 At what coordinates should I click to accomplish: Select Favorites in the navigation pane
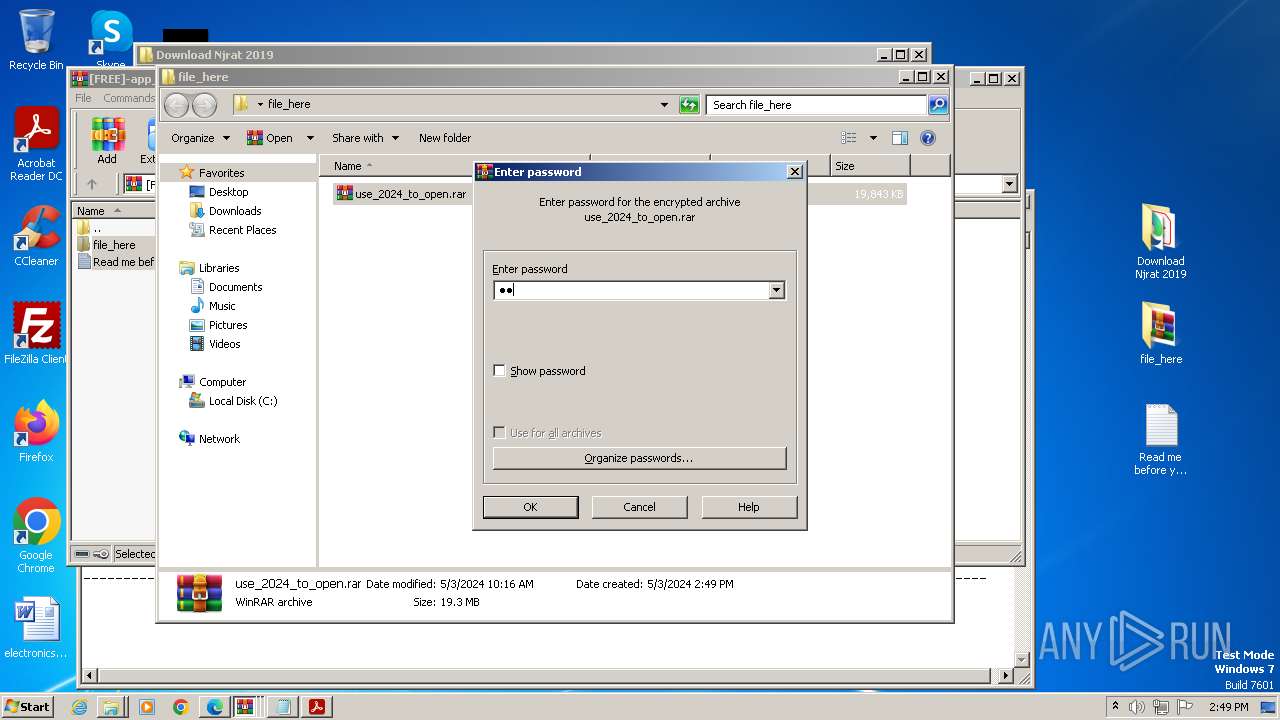tap(221, 173)
